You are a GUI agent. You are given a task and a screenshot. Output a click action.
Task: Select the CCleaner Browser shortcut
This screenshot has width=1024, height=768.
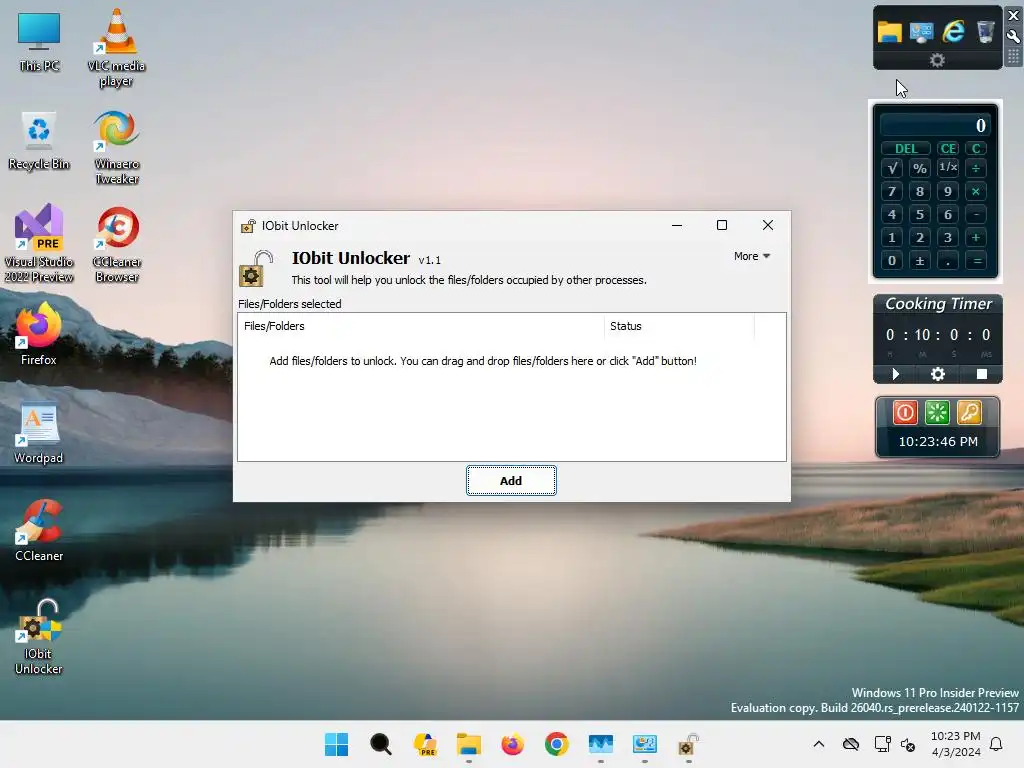coord(116,245)
